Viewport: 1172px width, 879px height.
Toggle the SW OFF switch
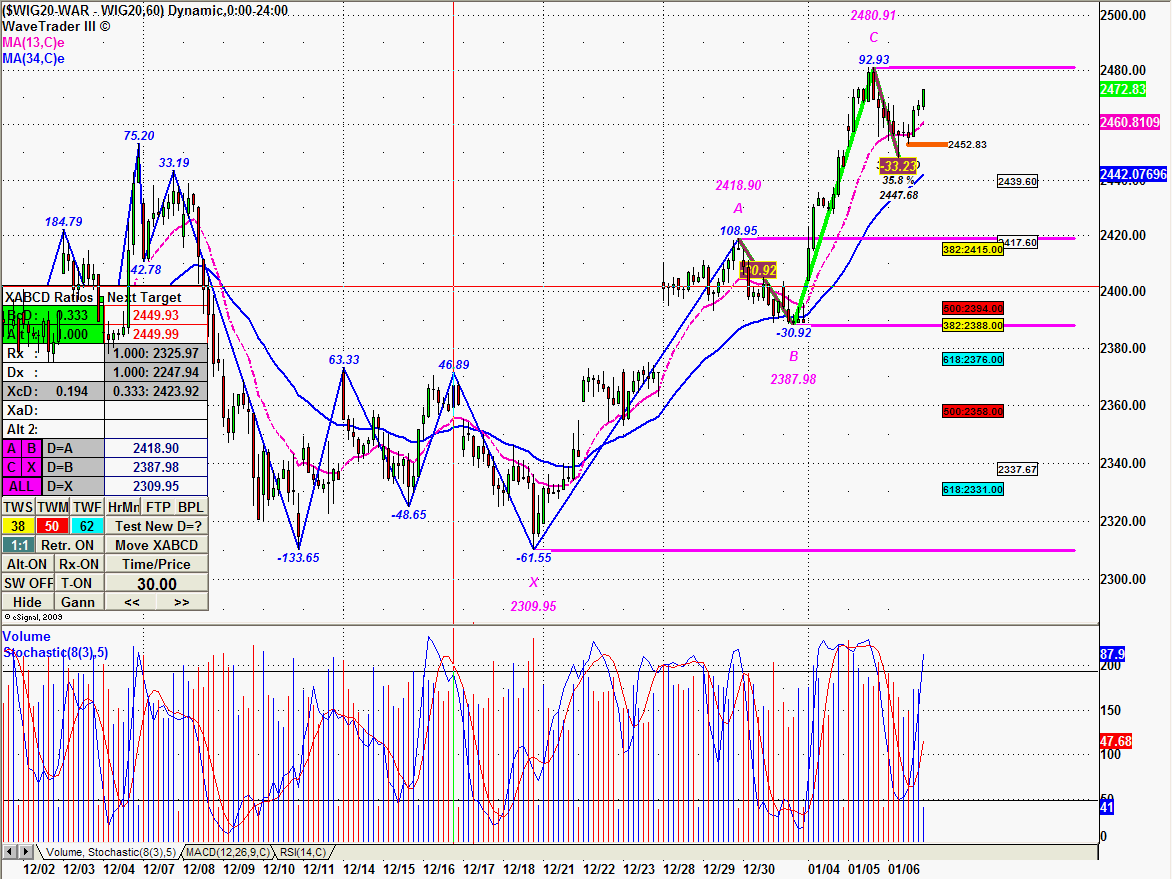pos(27,583)
